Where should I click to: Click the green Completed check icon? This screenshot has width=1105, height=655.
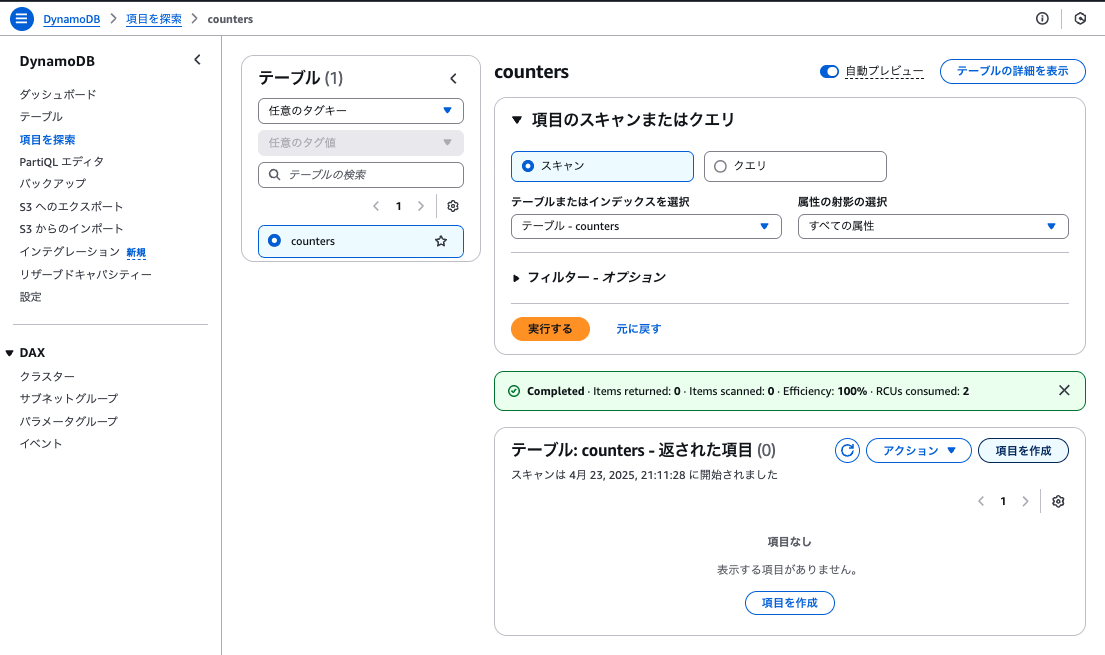[x=514, y=391]
